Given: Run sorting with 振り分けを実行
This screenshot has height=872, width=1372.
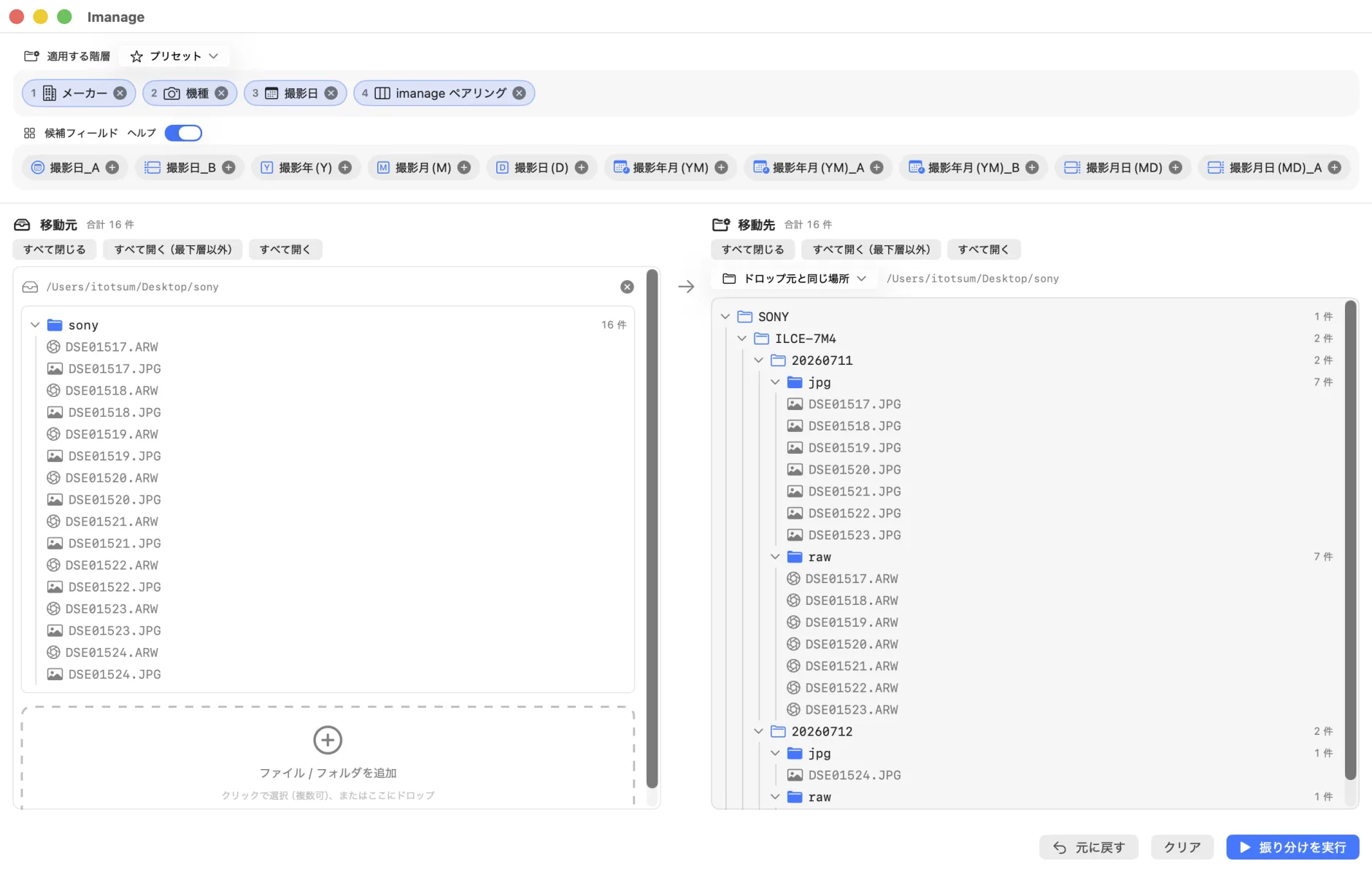Looking at the screenshot, I should pos(1292,847).
